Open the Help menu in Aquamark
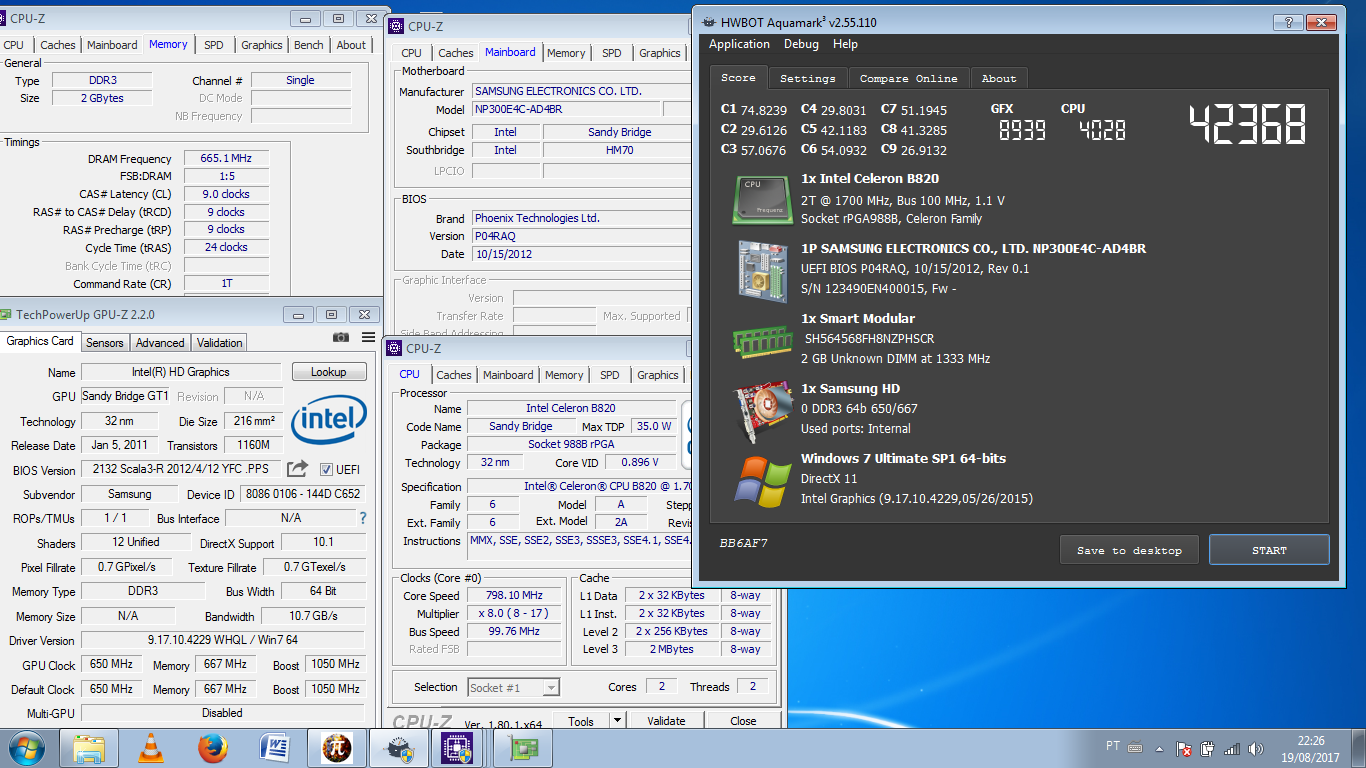The height and width of the screenshot is (768, 1366). pos(845,44)
